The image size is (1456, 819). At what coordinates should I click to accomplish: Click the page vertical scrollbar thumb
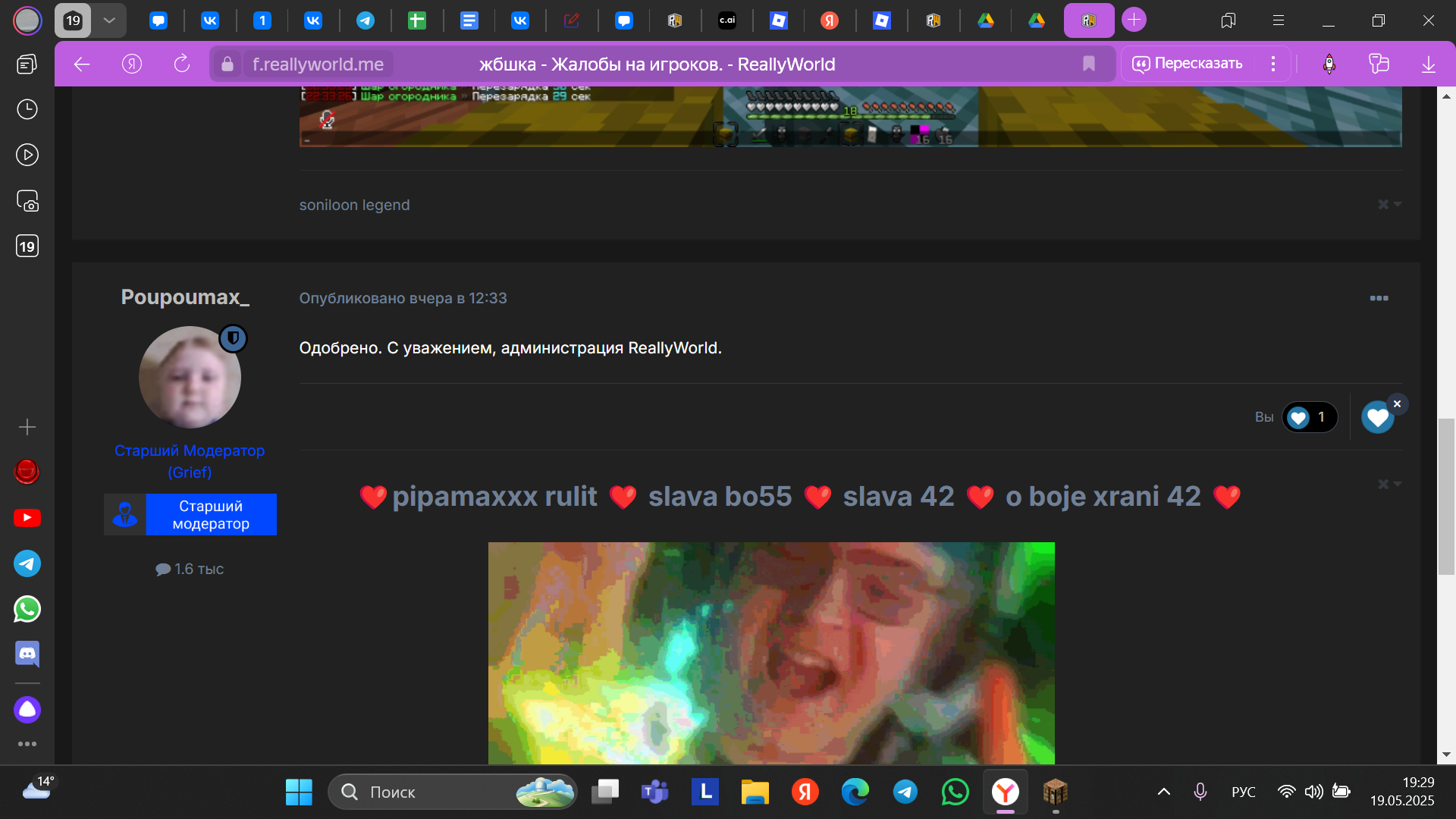point(1446,497)
